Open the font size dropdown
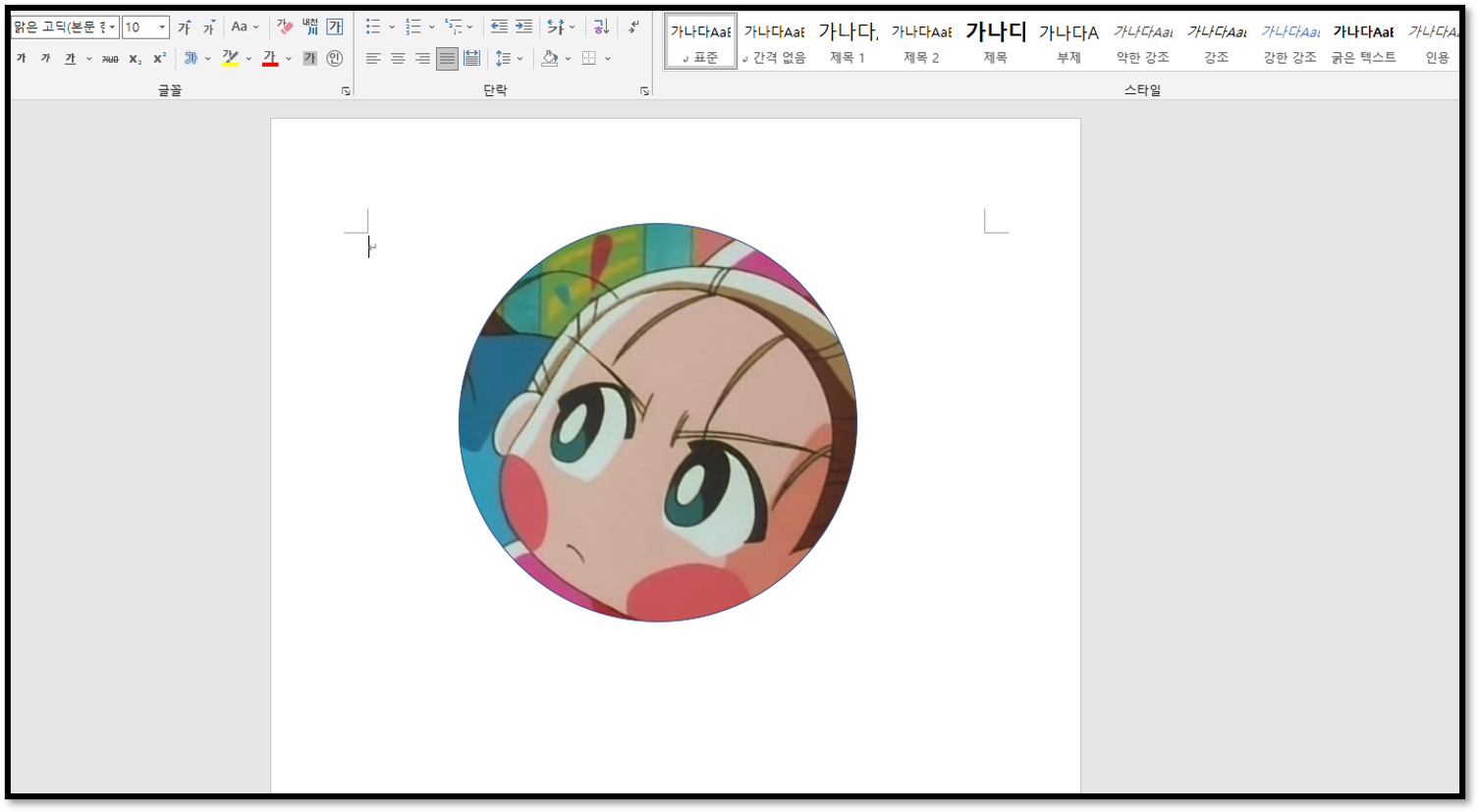 [162, 27]
